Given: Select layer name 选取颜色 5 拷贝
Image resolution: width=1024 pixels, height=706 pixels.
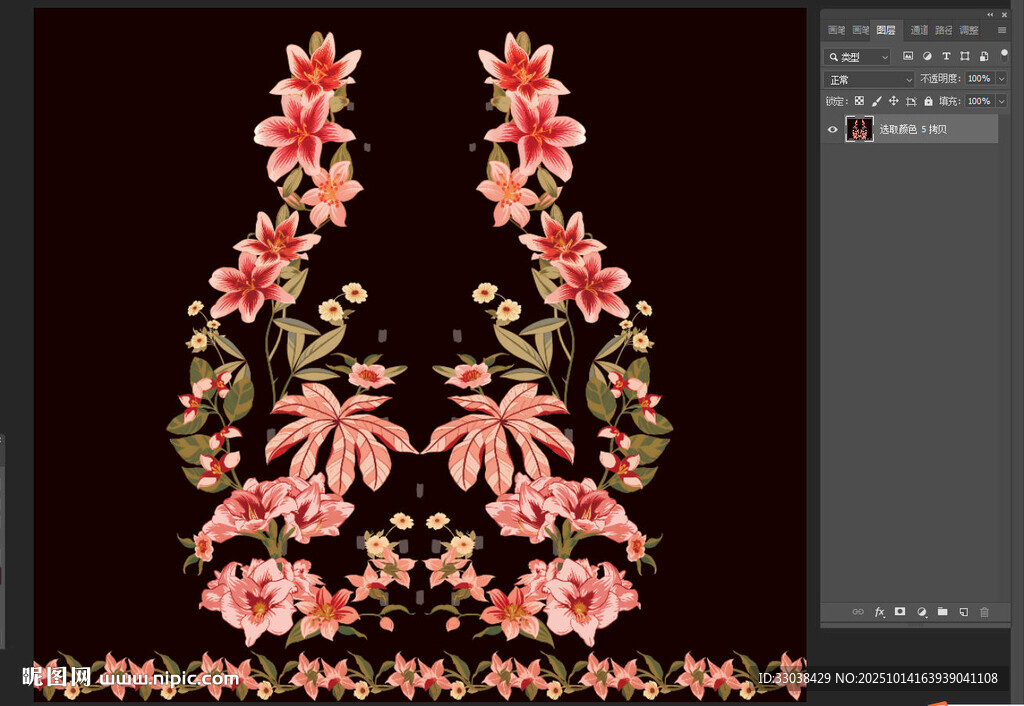Looking at the screenshot, I should (913, 129).
